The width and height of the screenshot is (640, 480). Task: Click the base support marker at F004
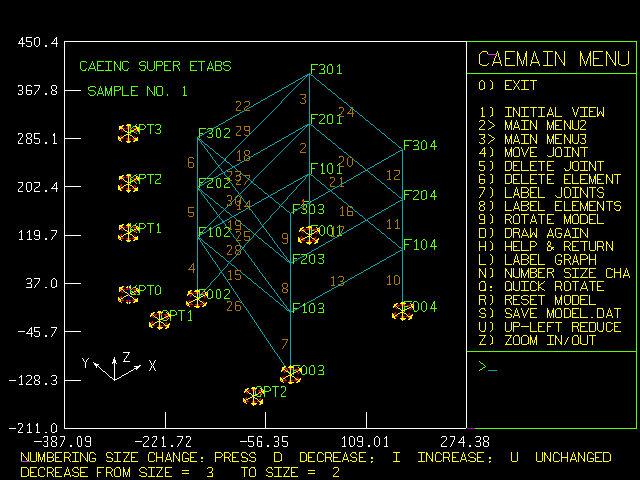click(x=402, y=311)
